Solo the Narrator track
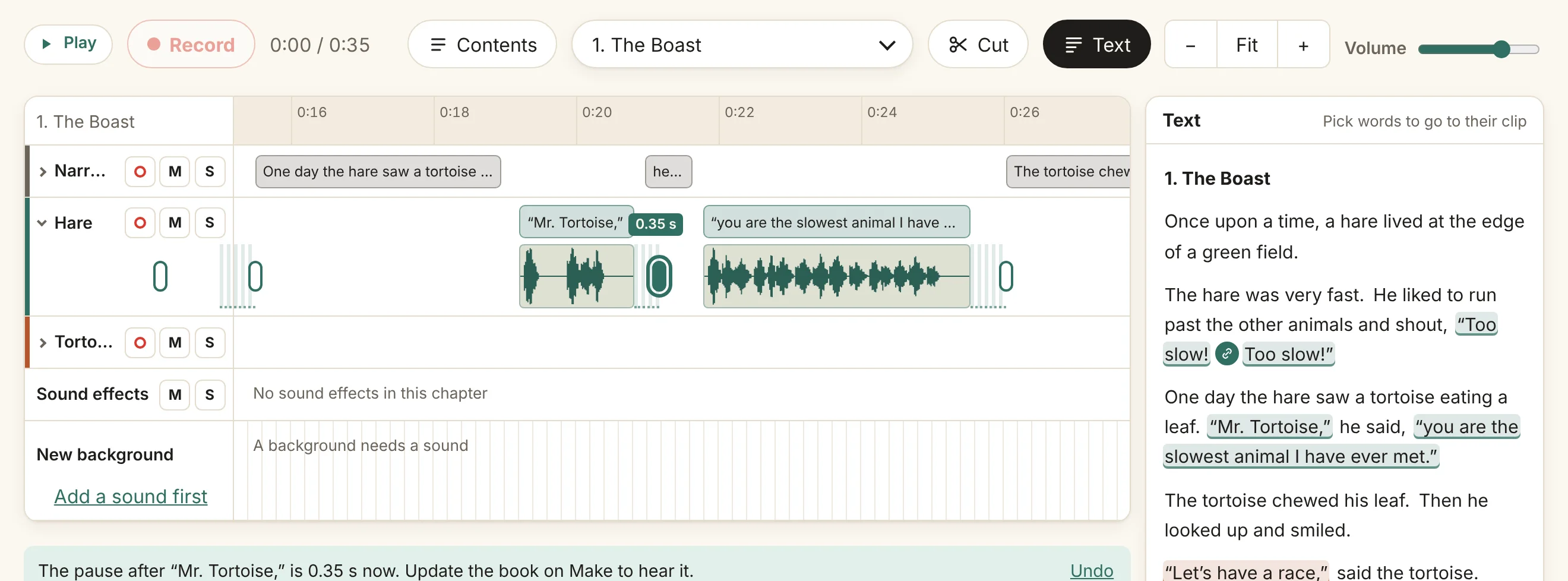1568x581 pixels. (210, 172)
